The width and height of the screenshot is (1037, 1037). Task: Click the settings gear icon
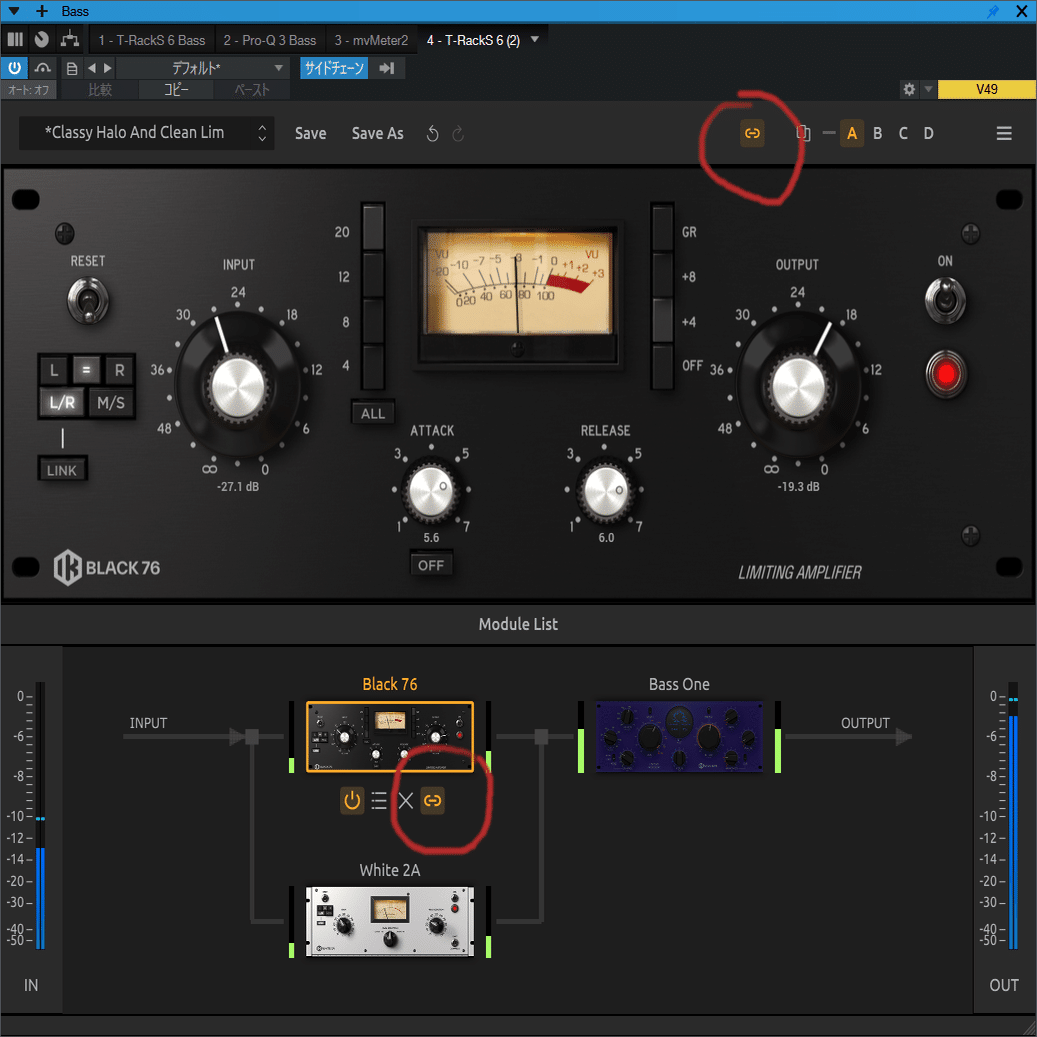tap(909, 89)
